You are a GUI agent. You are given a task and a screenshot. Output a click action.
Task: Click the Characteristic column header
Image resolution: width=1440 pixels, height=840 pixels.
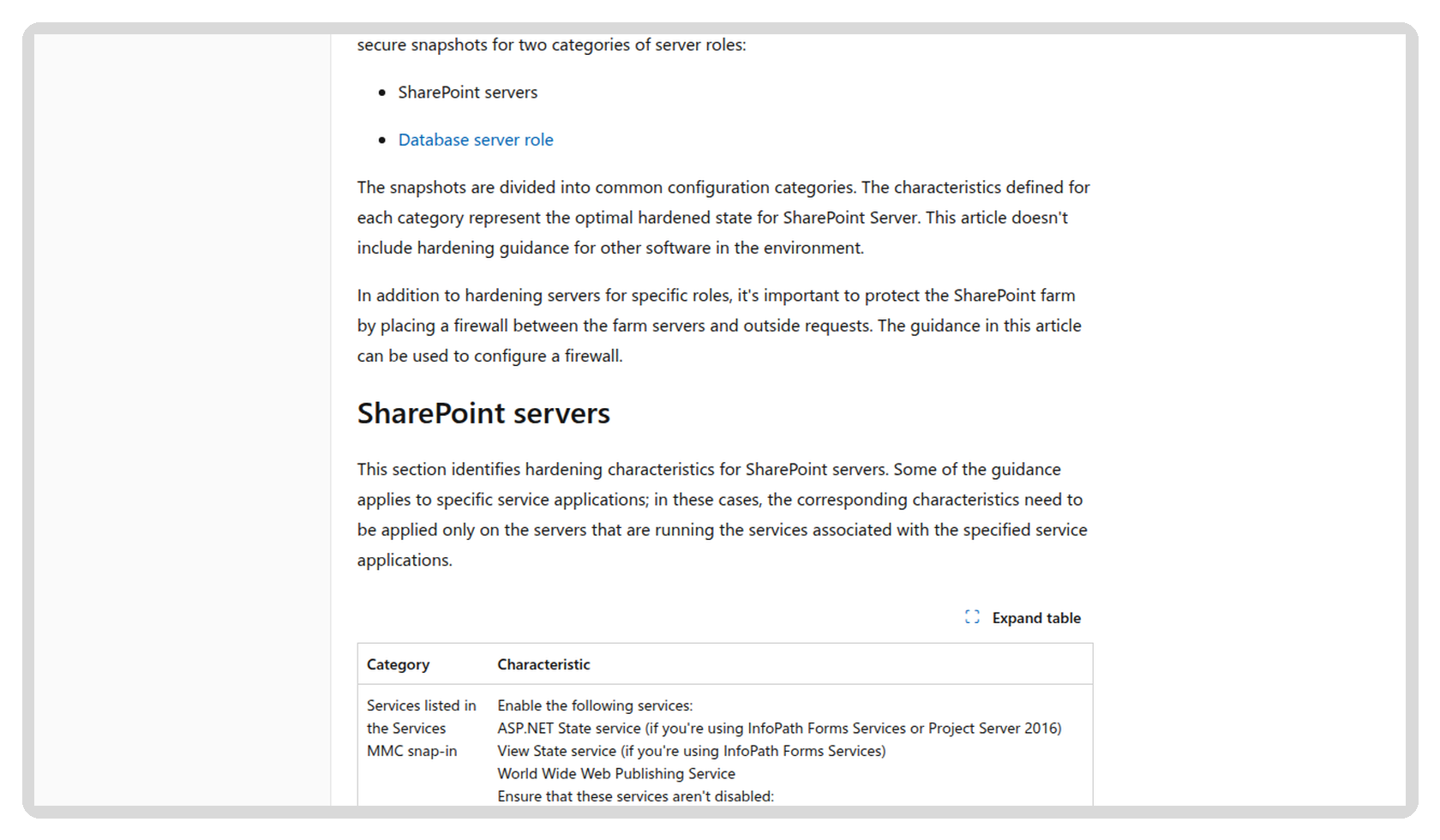(543, 664)
